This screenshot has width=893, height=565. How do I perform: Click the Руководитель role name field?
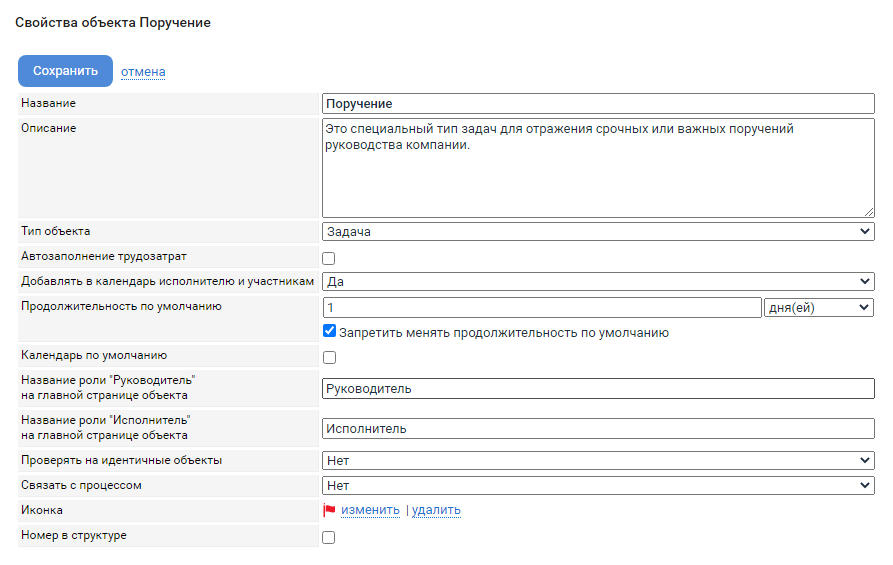click(x=598, y=388)
